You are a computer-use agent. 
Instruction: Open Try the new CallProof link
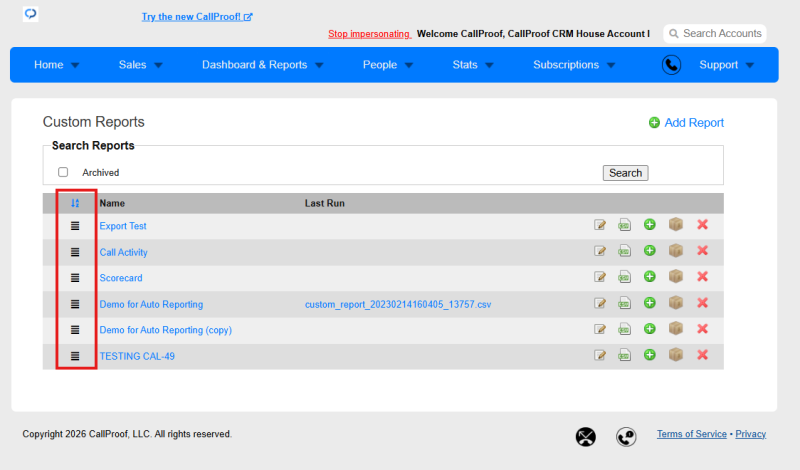coord(197,17)
